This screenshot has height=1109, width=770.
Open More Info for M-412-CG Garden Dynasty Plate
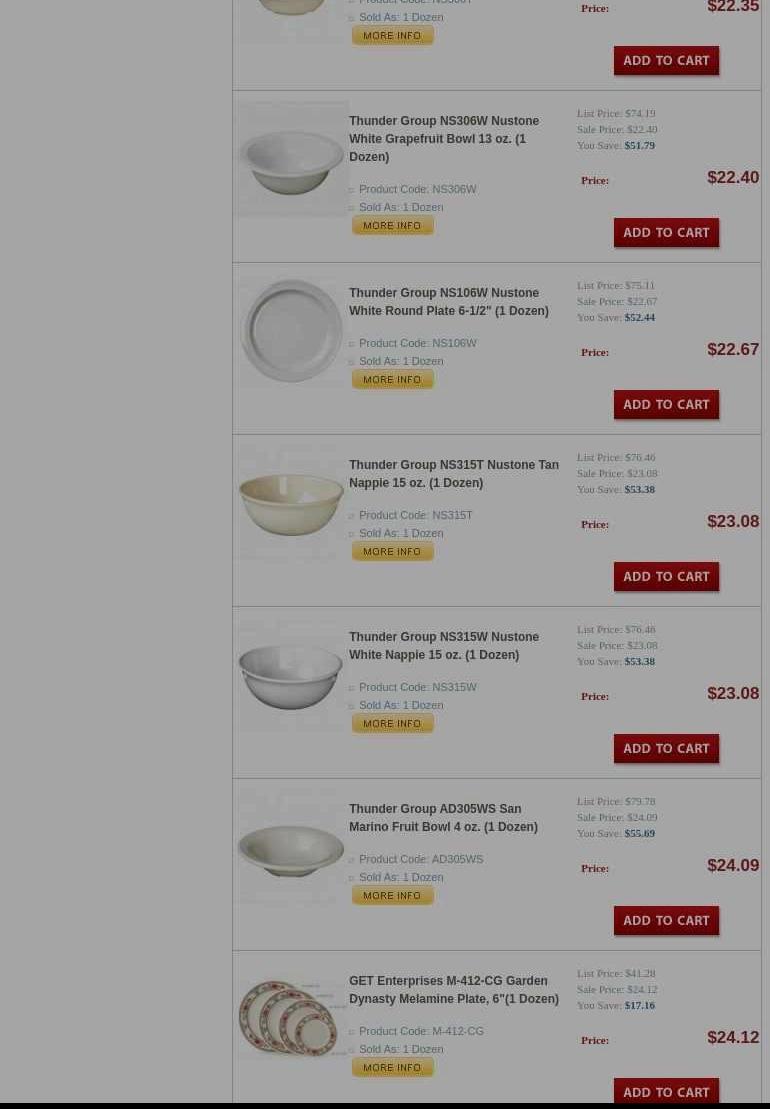[392, 1067]
